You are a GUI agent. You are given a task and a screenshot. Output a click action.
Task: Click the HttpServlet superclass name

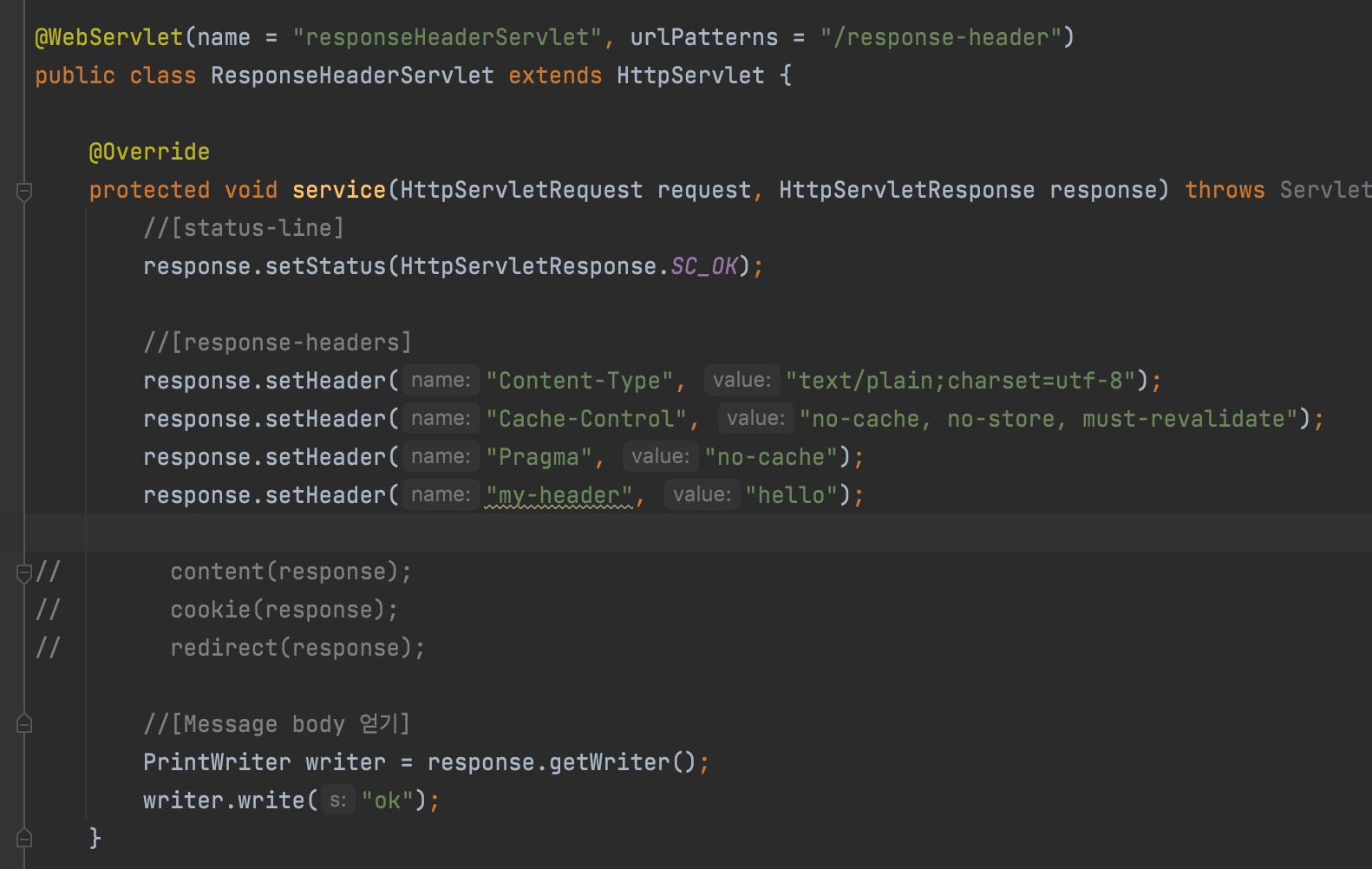pos(690,75)
